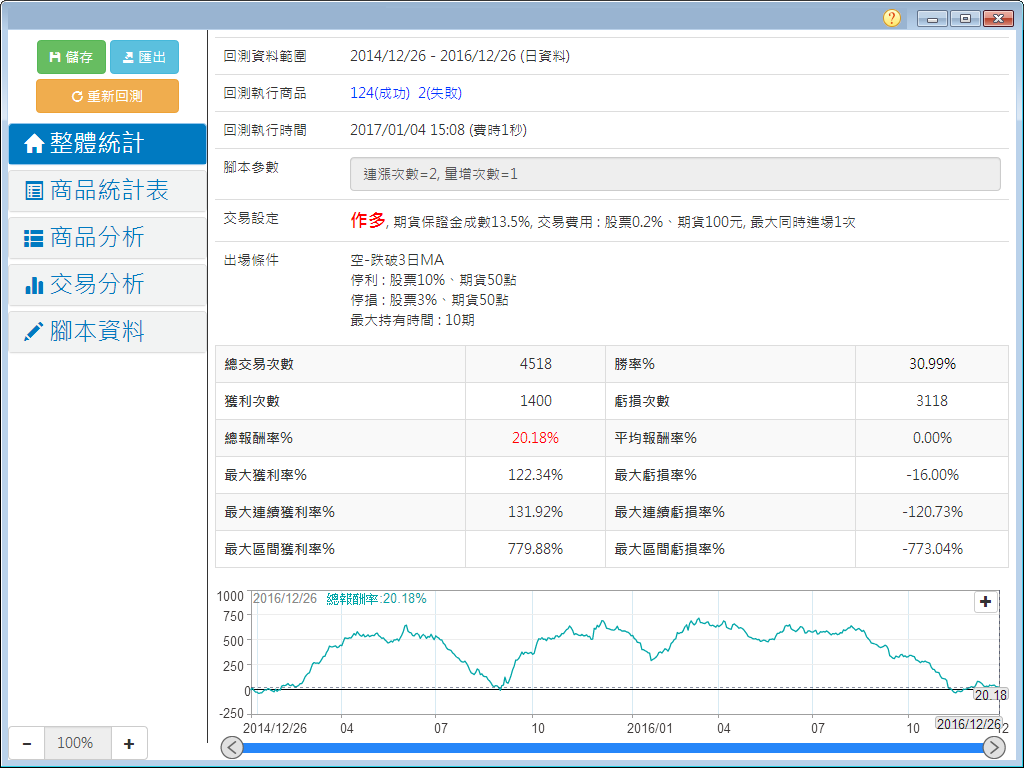Click max interval profit value 779.88%
This screenshot has height=768, width=1024.
click(x=536, y=549)
